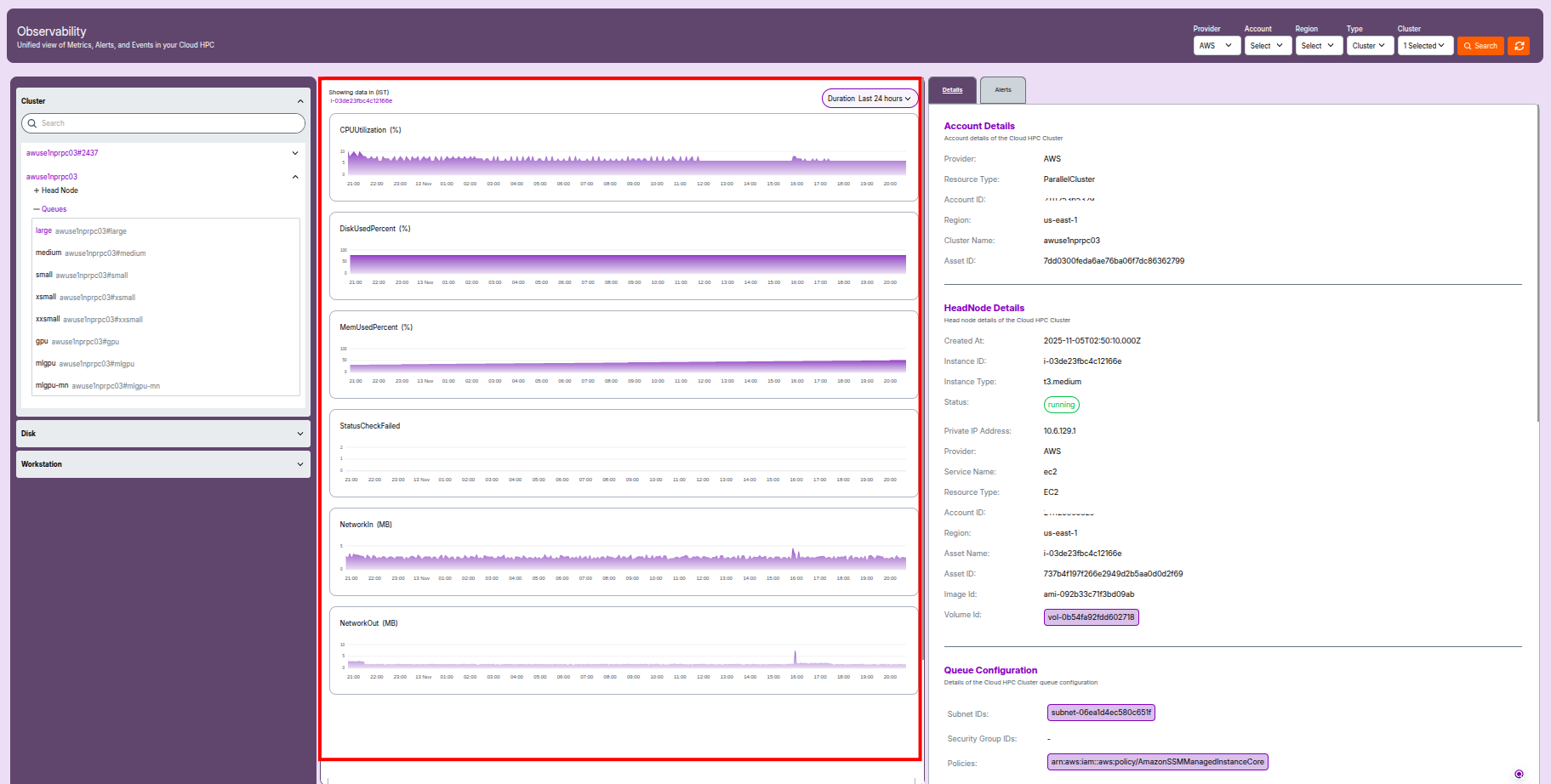The width and height of the screenshot is (1551, 784).
Task: Click the instance ID i-03de23fbc4c12166e link above charts
Action: tap(362, 101)
